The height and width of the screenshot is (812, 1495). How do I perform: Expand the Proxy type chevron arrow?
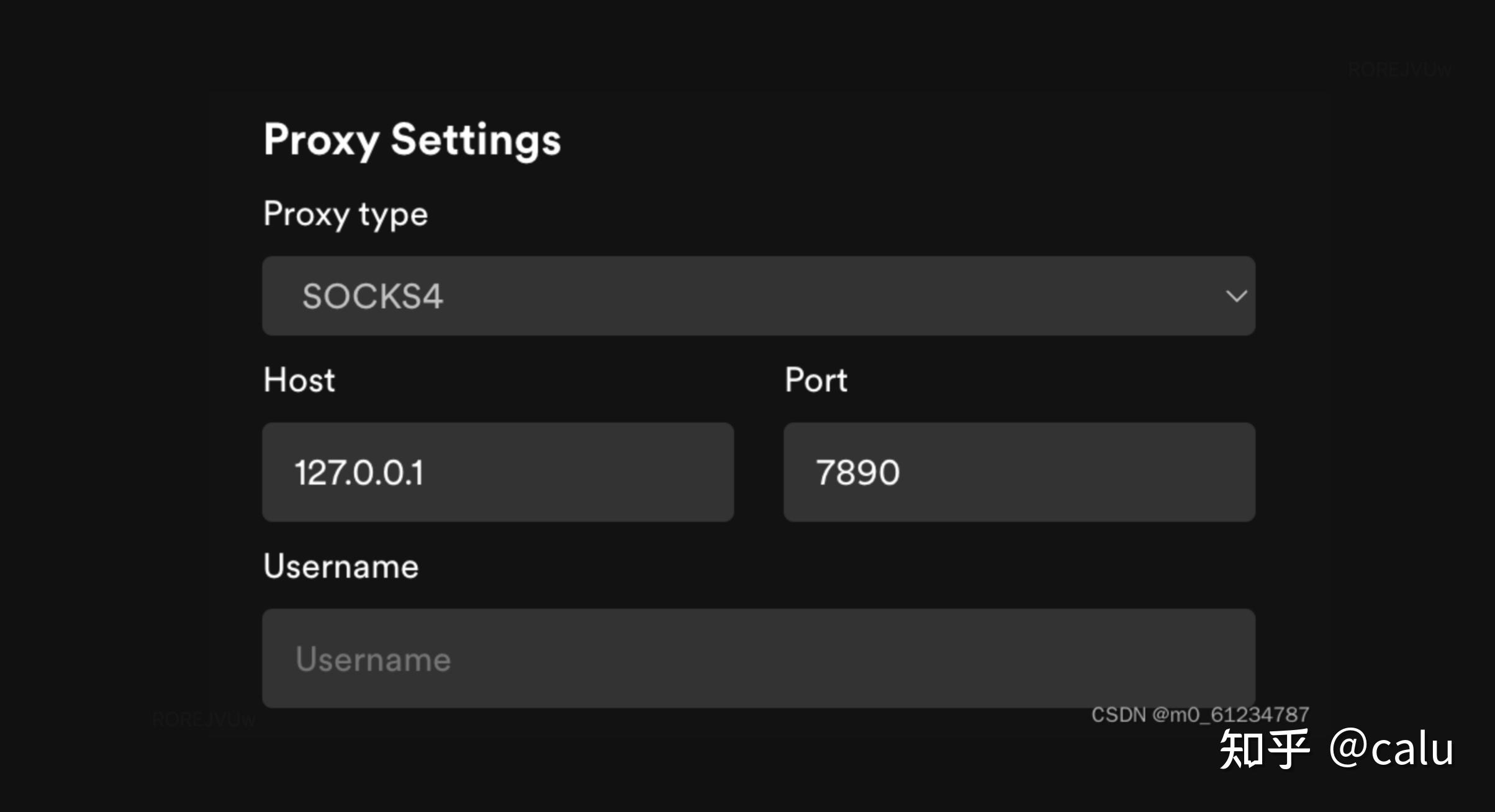coord(1236,296)
